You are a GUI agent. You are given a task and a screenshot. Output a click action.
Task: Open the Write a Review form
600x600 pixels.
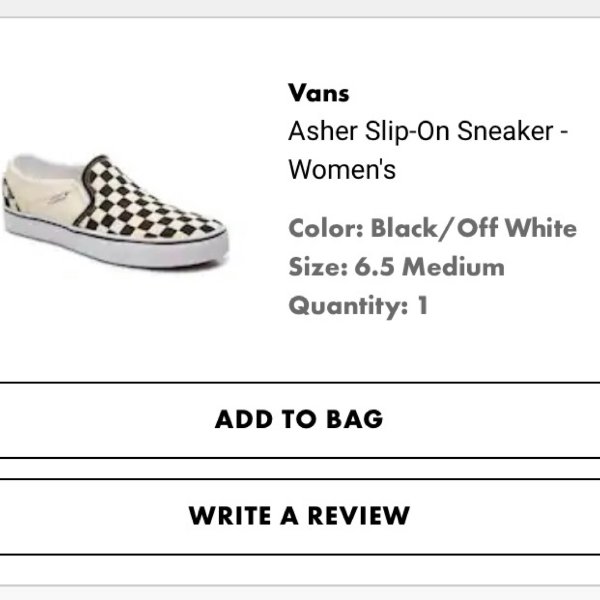tap(300, 516)
